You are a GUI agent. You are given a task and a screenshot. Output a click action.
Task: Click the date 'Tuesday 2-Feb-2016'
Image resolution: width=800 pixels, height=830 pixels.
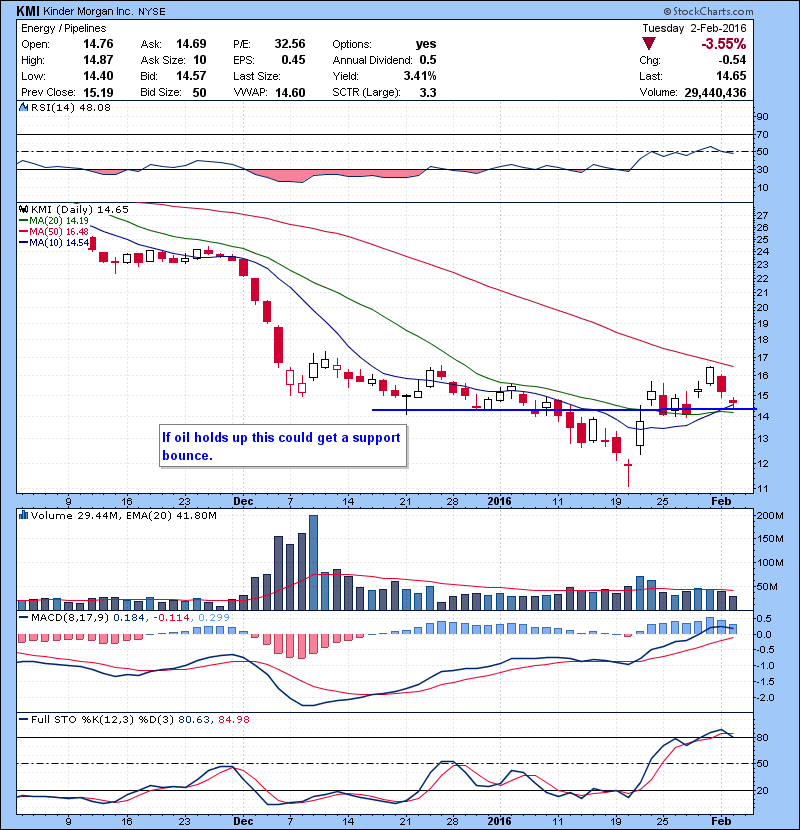point(694,28)
